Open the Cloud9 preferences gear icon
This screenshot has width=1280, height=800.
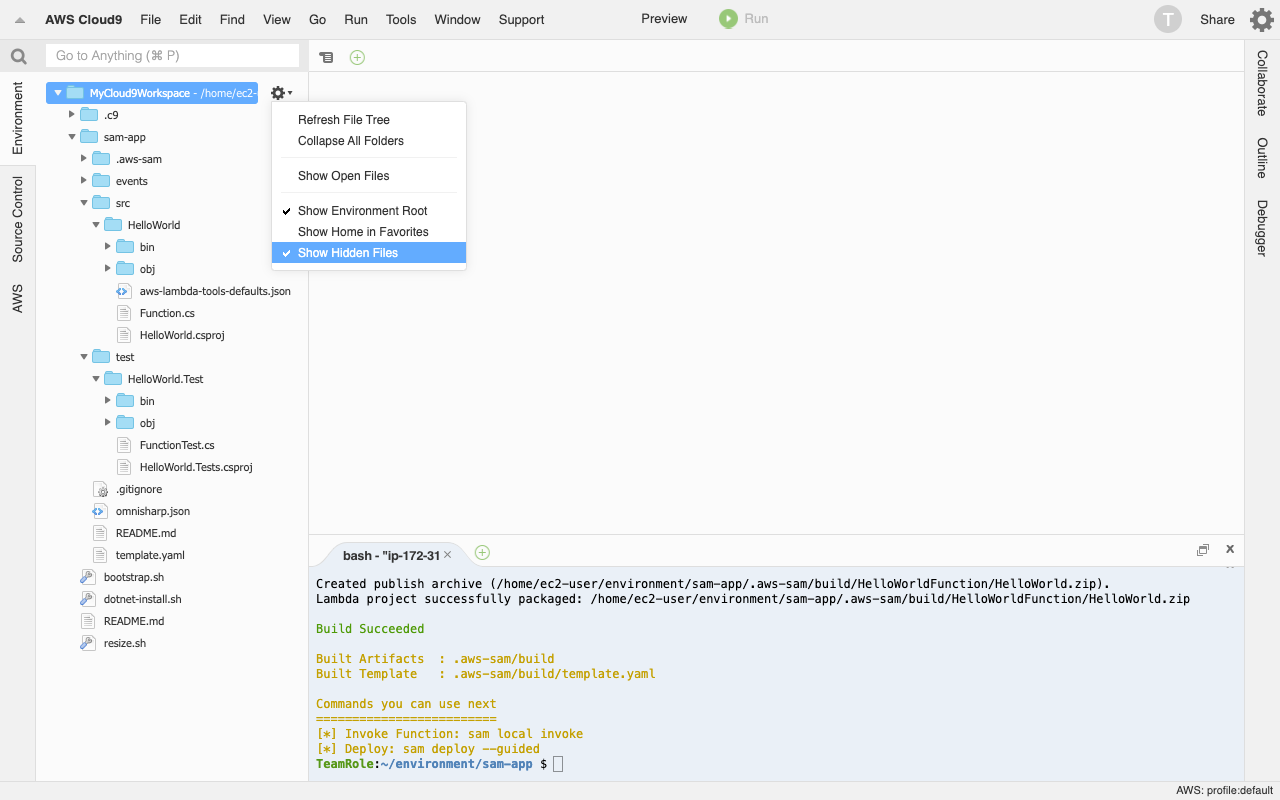[x=1261, y=19]
